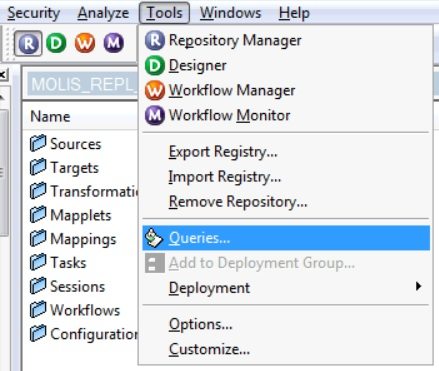Close the open Tools menu
The width and height of the screenshot is (439, 371).
tap(164, 13)
